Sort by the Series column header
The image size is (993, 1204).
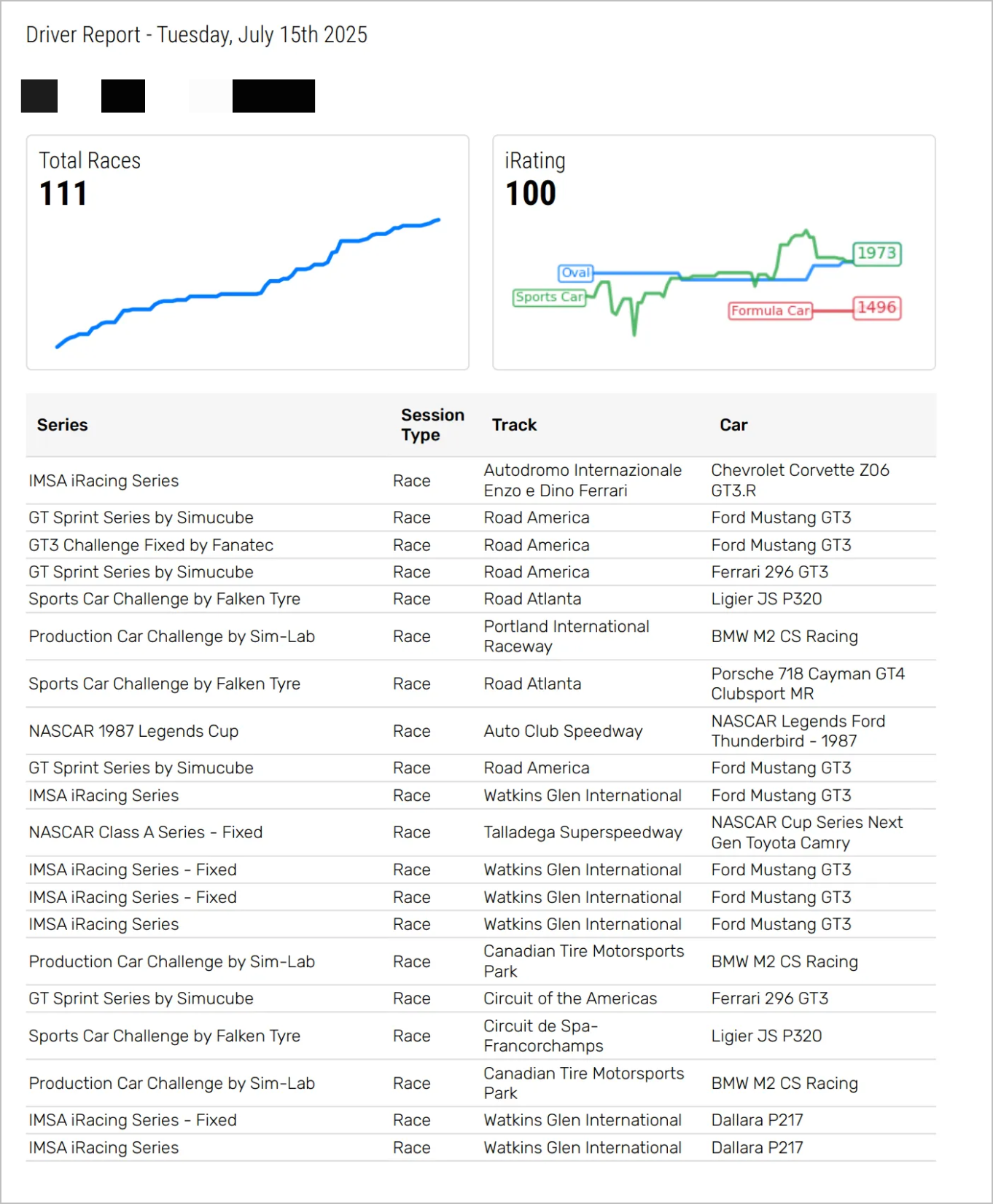coord(63,425)
